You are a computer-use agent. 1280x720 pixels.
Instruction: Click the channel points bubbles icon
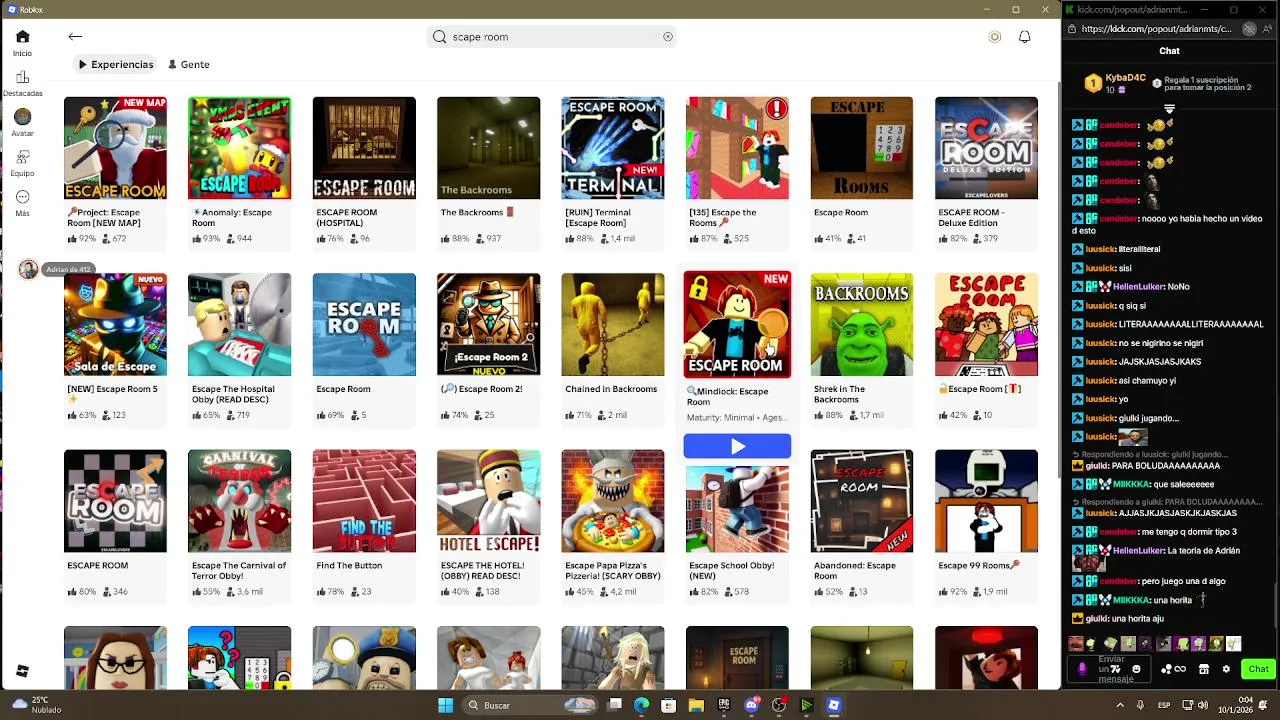[1164, 669]
